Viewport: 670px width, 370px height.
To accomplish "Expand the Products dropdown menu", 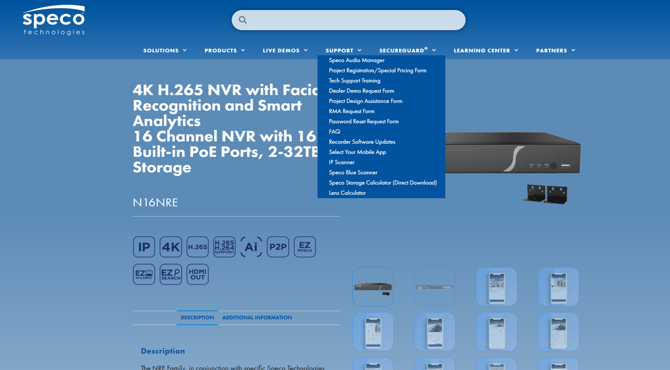I will 225,50.
